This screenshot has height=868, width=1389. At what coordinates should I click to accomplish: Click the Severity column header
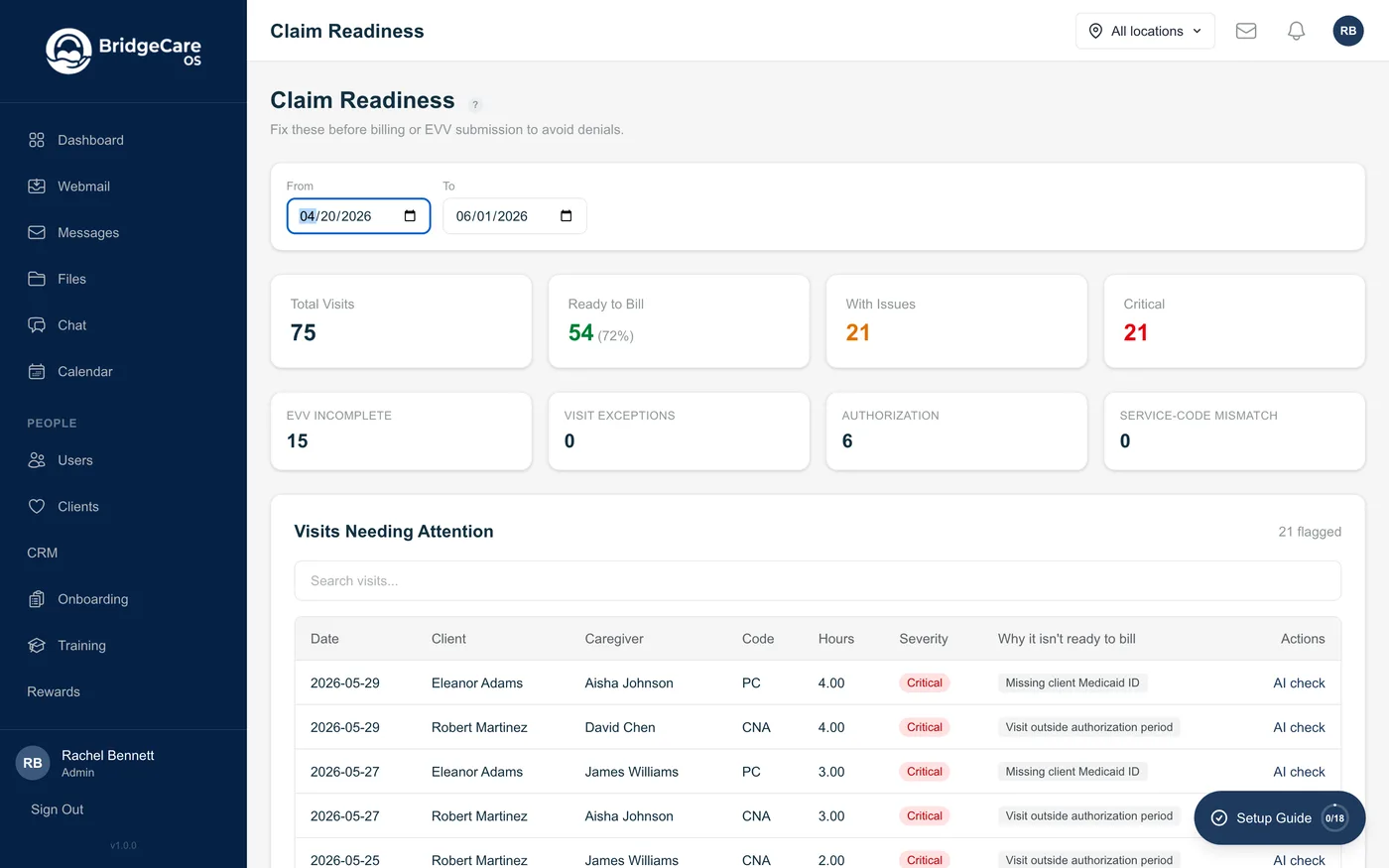tap(924, 639)
